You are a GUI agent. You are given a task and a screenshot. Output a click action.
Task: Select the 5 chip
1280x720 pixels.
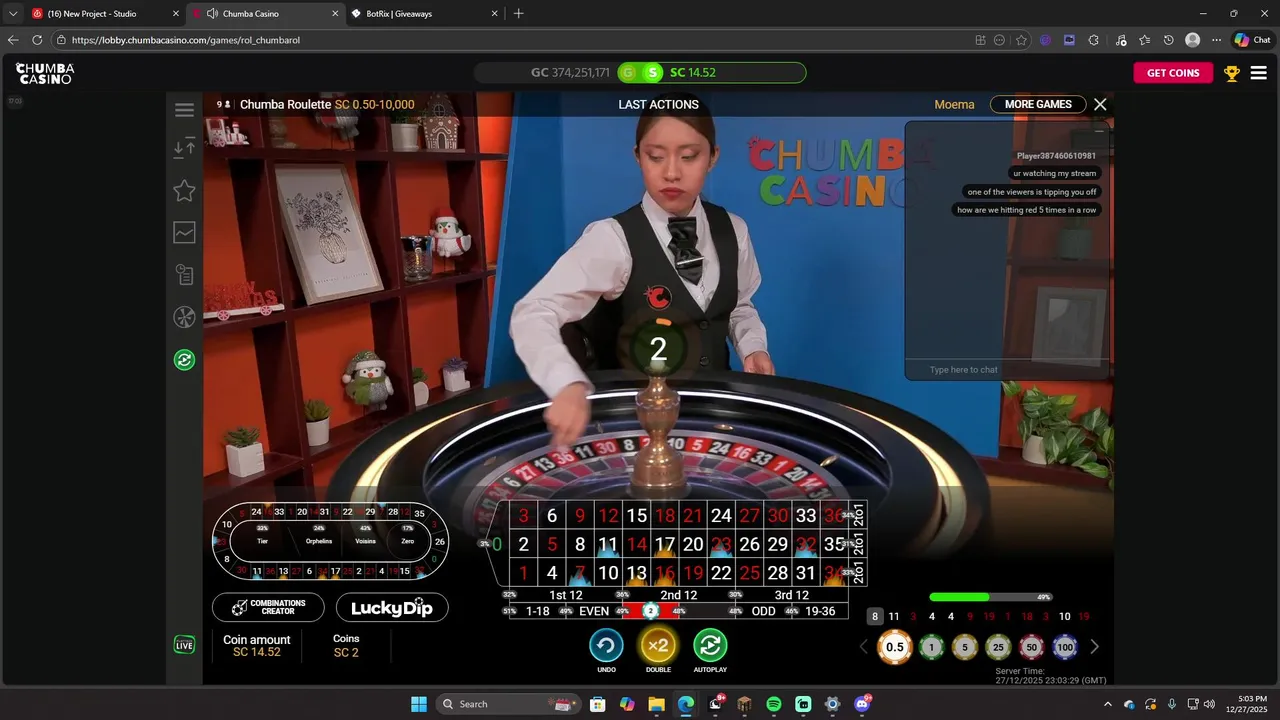click(965, 647)
